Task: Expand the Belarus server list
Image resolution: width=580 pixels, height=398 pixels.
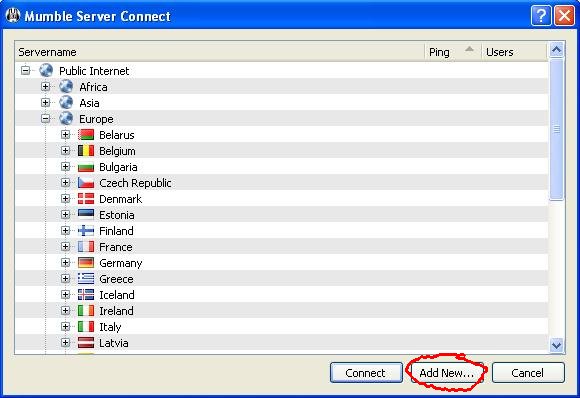Action: click(65, 135)
